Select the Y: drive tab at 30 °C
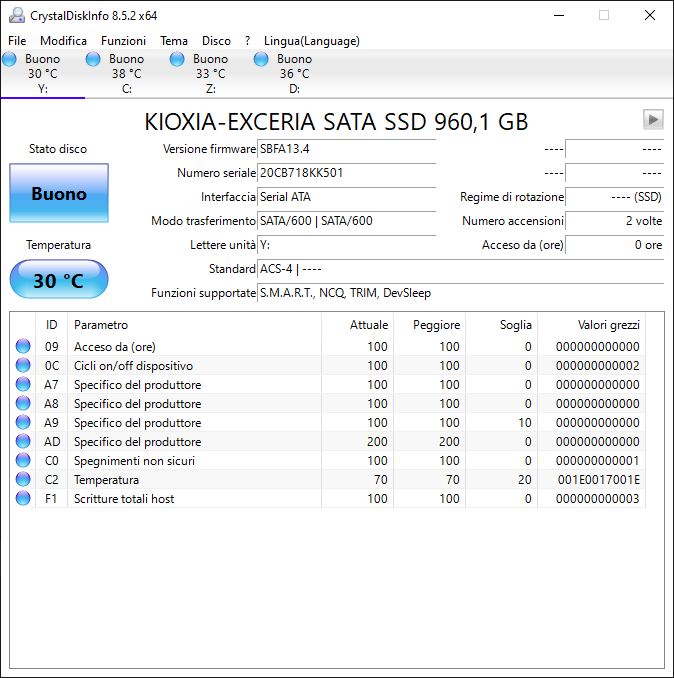The image size is (674, 678). point(42,74)
